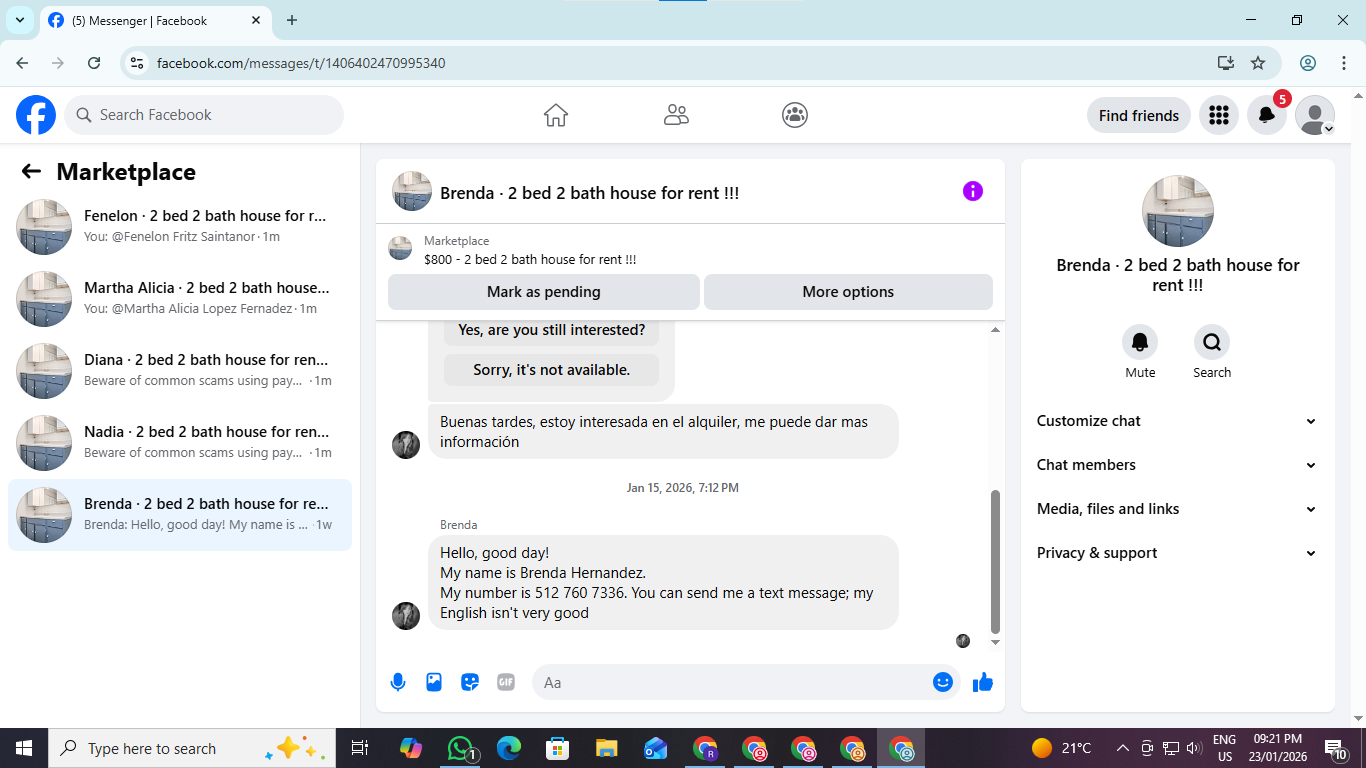This screenshot has width=1366, height=768.
Task: Open the browser profile icon
Action: pos(1308,63)
